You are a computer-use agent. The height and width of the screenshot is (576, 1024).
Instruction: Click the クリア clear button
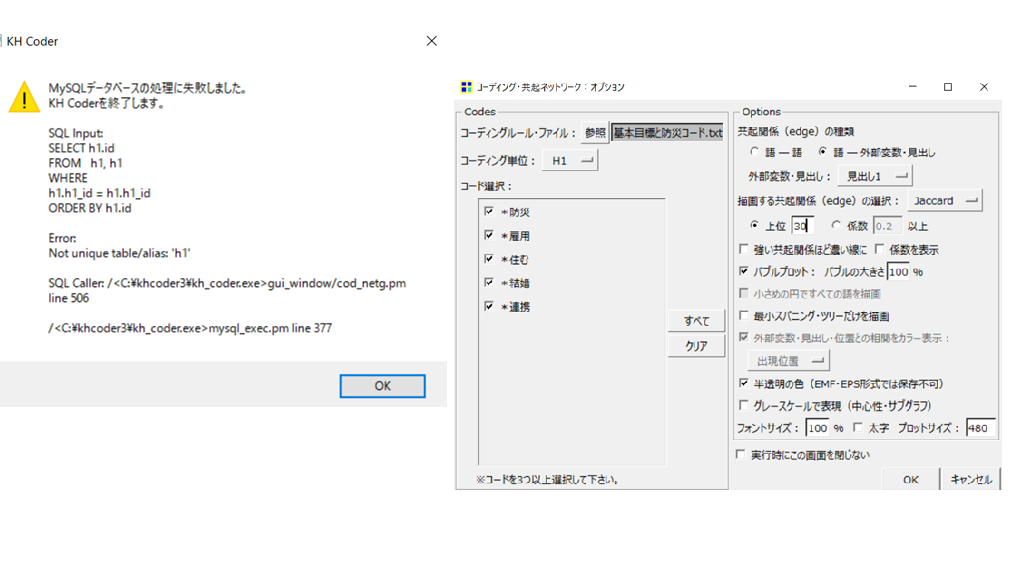tap(696, 346)
